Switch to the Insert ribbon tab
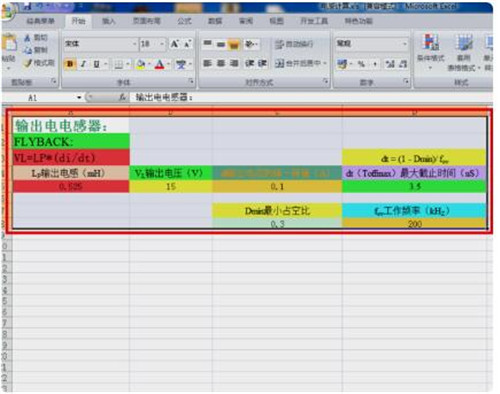500x394 pixels. coord(109,21)
